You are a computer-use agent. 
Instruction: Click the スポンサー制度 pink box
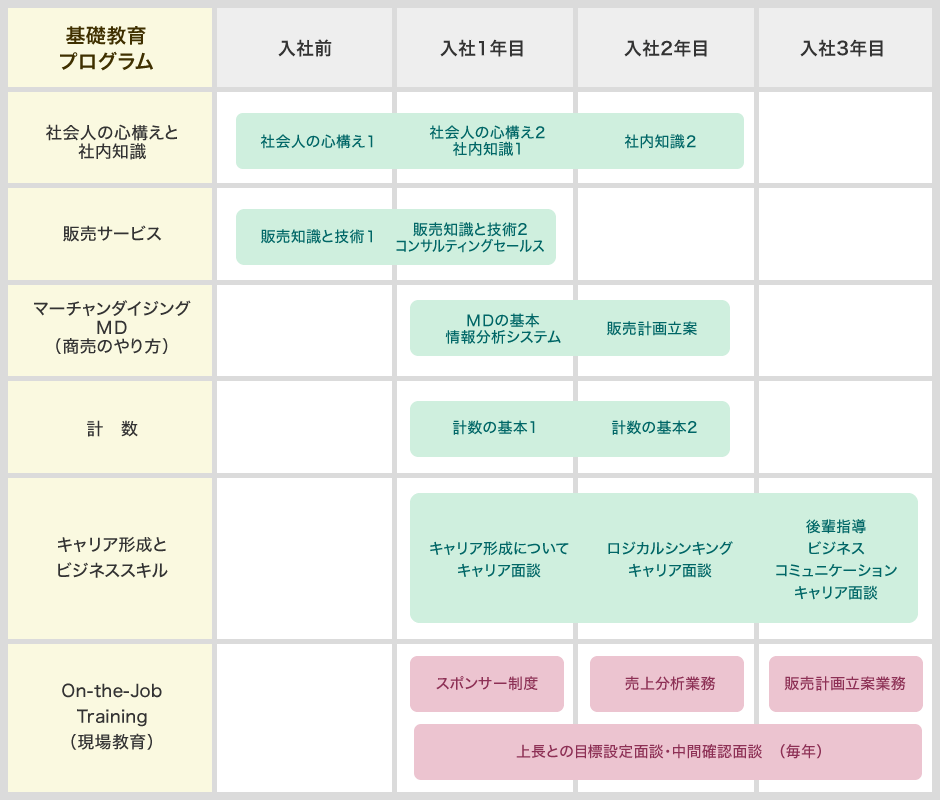pos(487,684)
